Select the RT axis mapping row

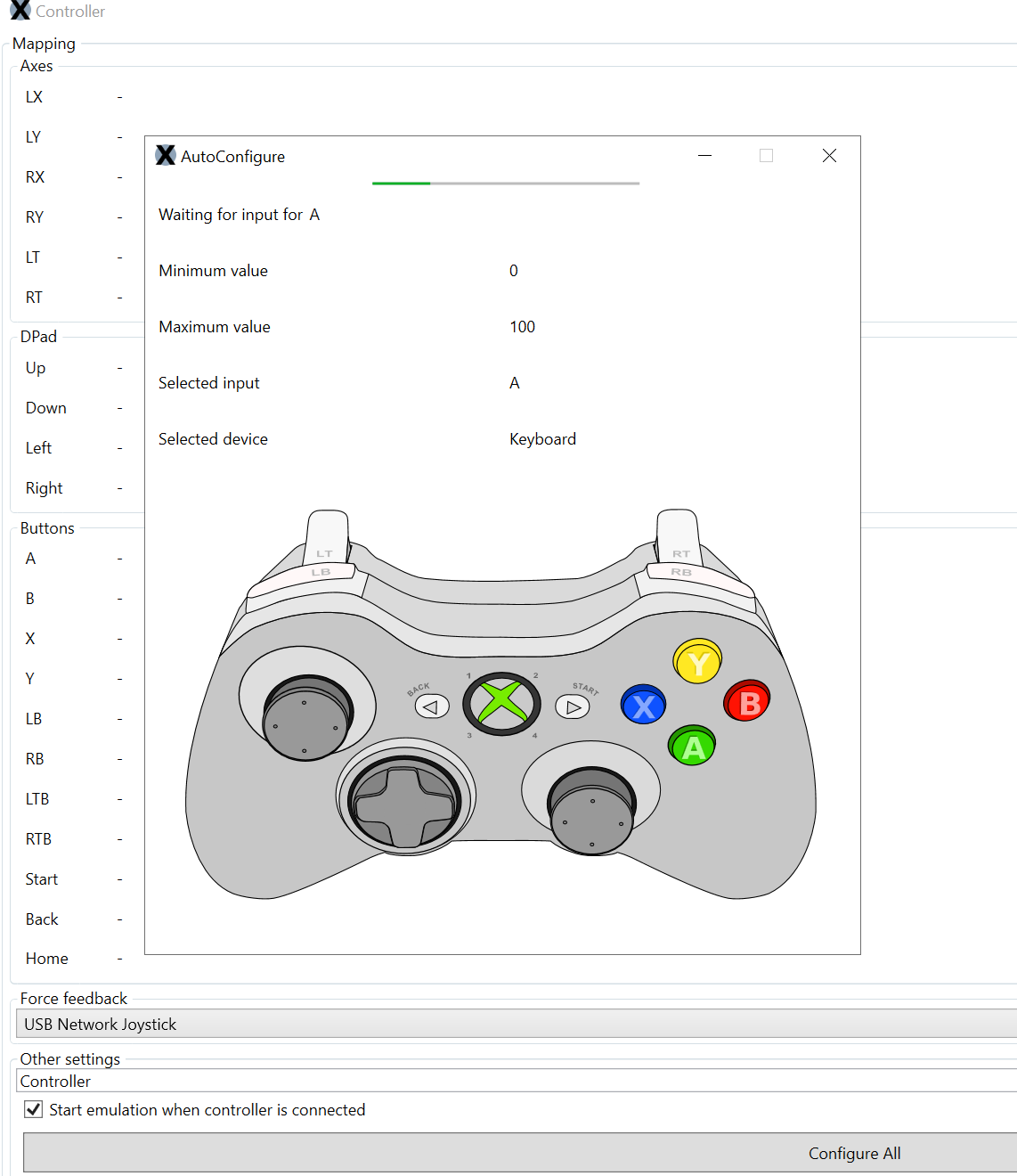coord(76,297)
